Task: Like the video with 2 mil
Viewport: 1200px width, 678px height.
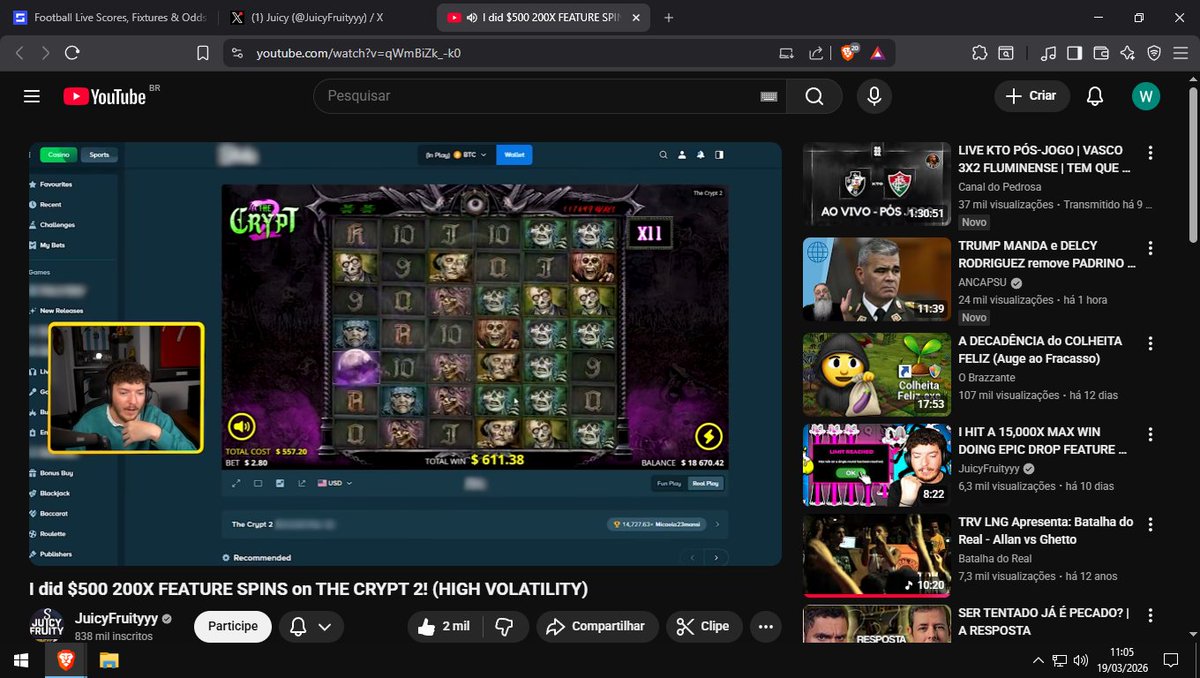Action: point(445,627)
